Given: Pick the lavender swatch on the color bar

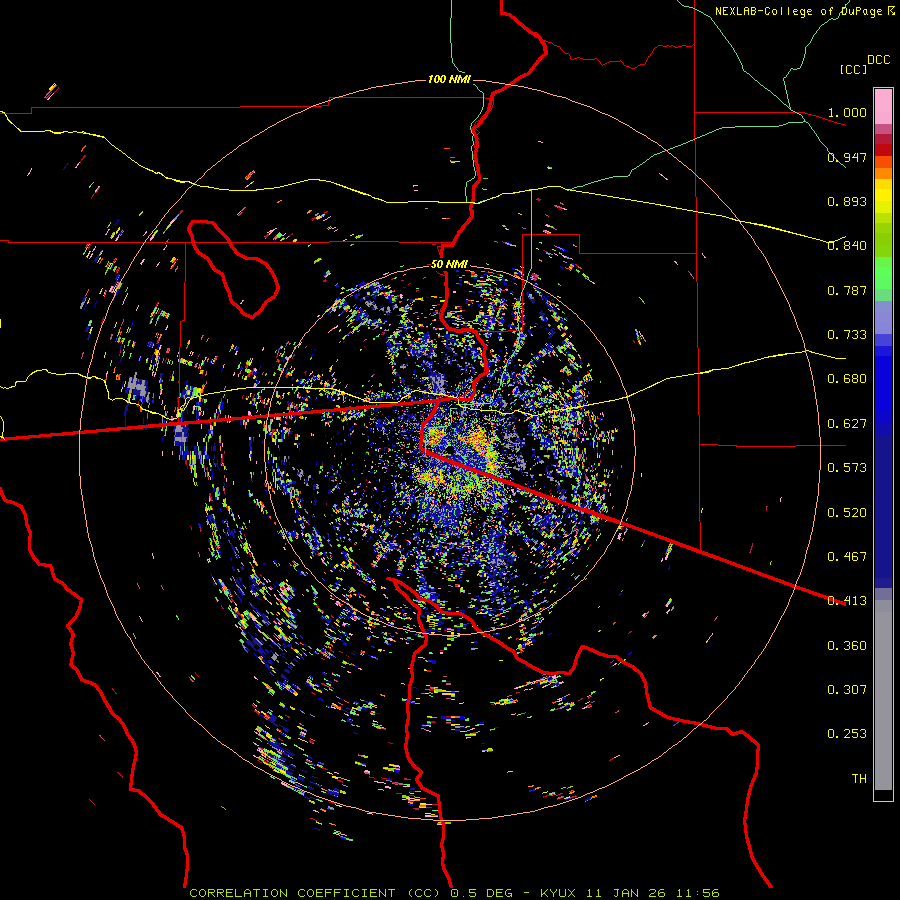Looking at the screenshot, I should coord(883,317).
